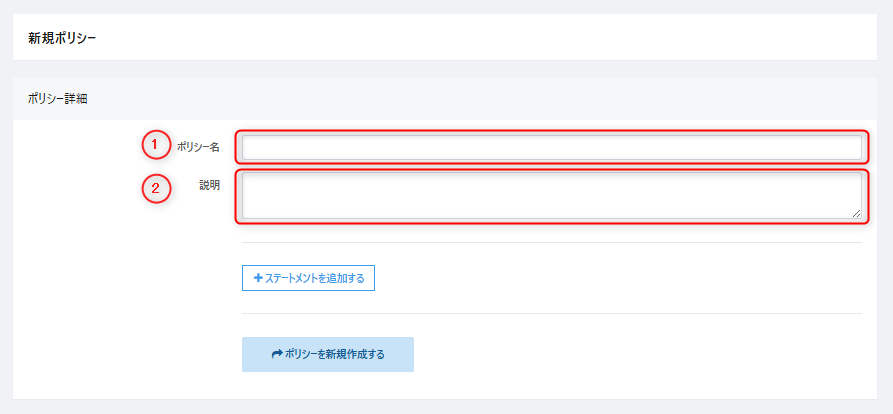Image resolution: width=893 pixels, height=414 pixels.
Task: Click the ステートメントを追加する button text
Action: (x=315, y=278)
